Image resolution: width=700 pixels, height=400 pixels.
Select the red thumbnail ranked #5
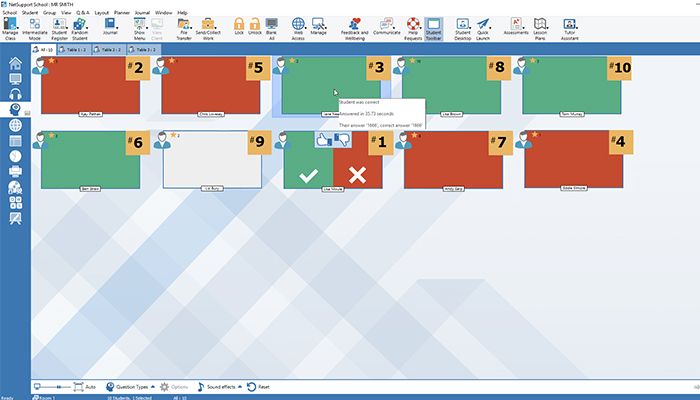pyautogui.click(x=210, y=85)
